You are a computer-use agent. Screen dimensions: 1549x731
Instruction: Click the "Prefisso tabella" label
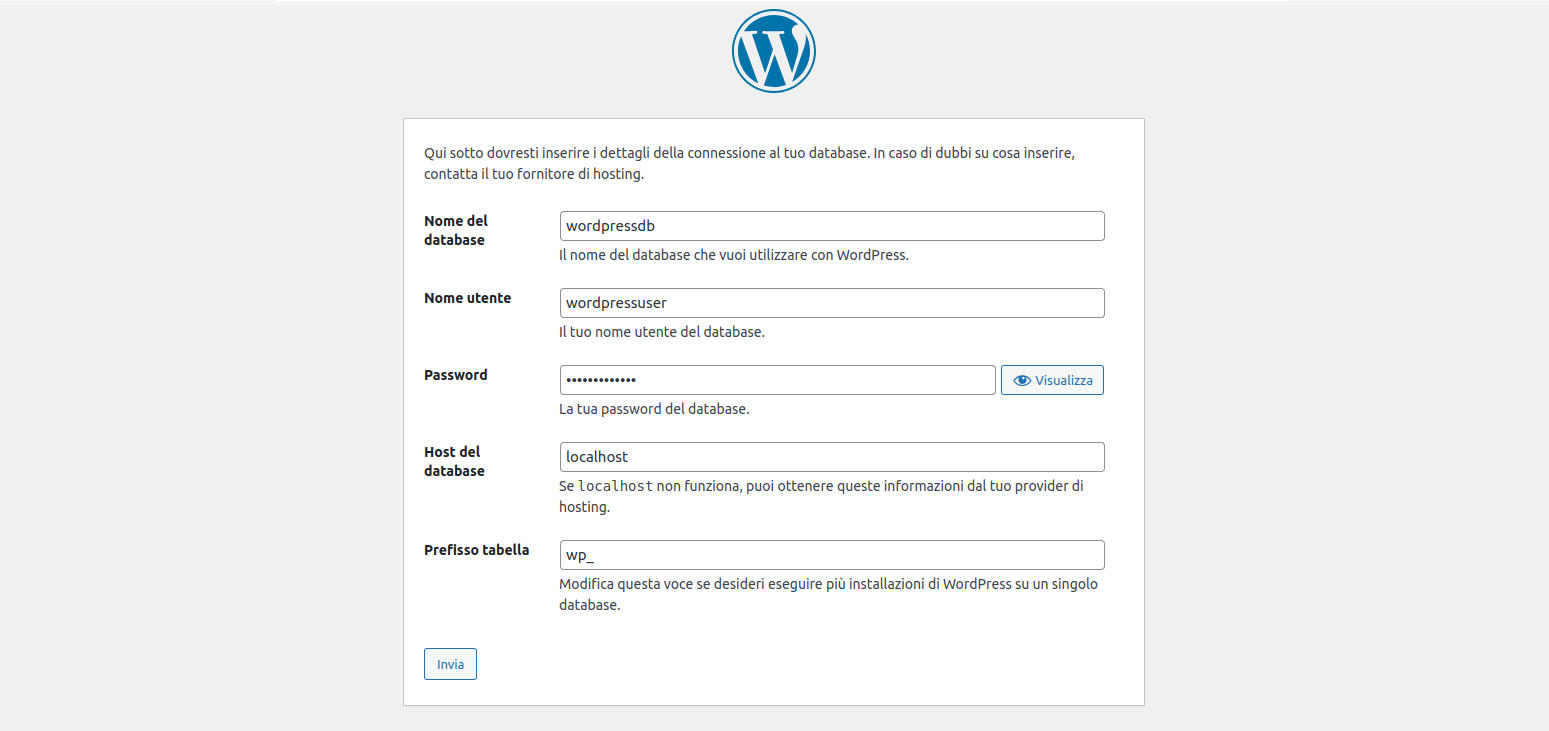(x=476, y=550)
